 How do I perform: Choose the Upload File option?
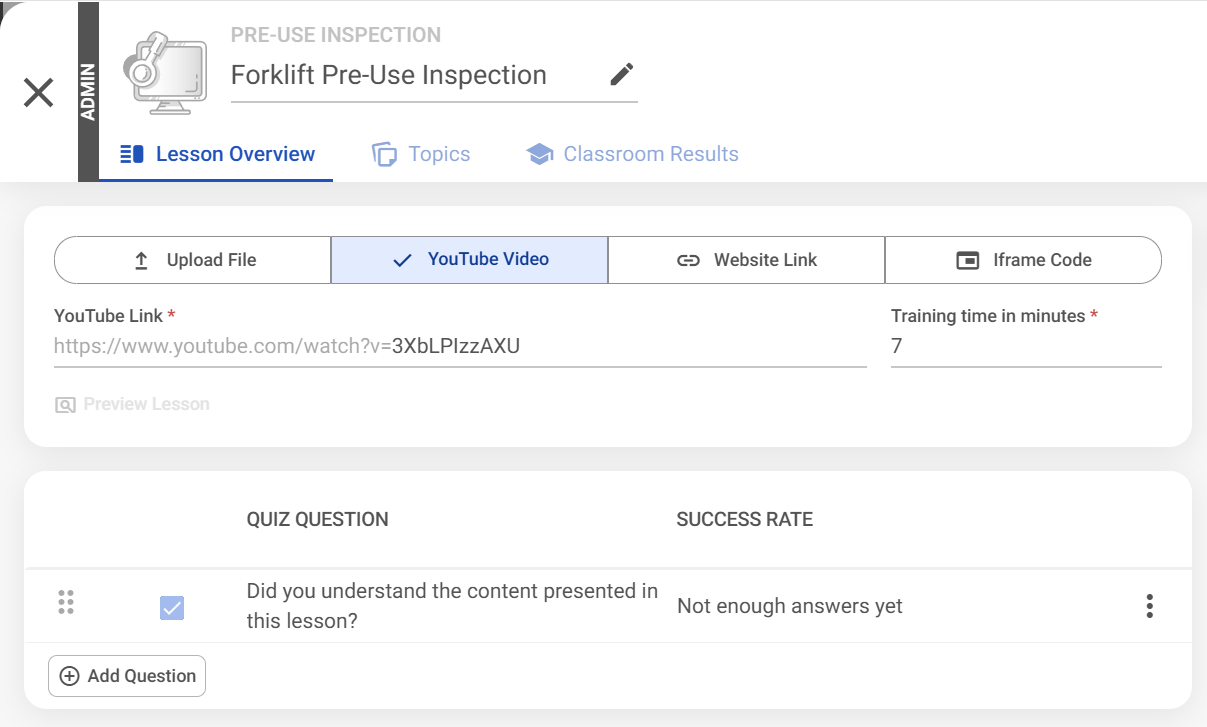(193, 260)
